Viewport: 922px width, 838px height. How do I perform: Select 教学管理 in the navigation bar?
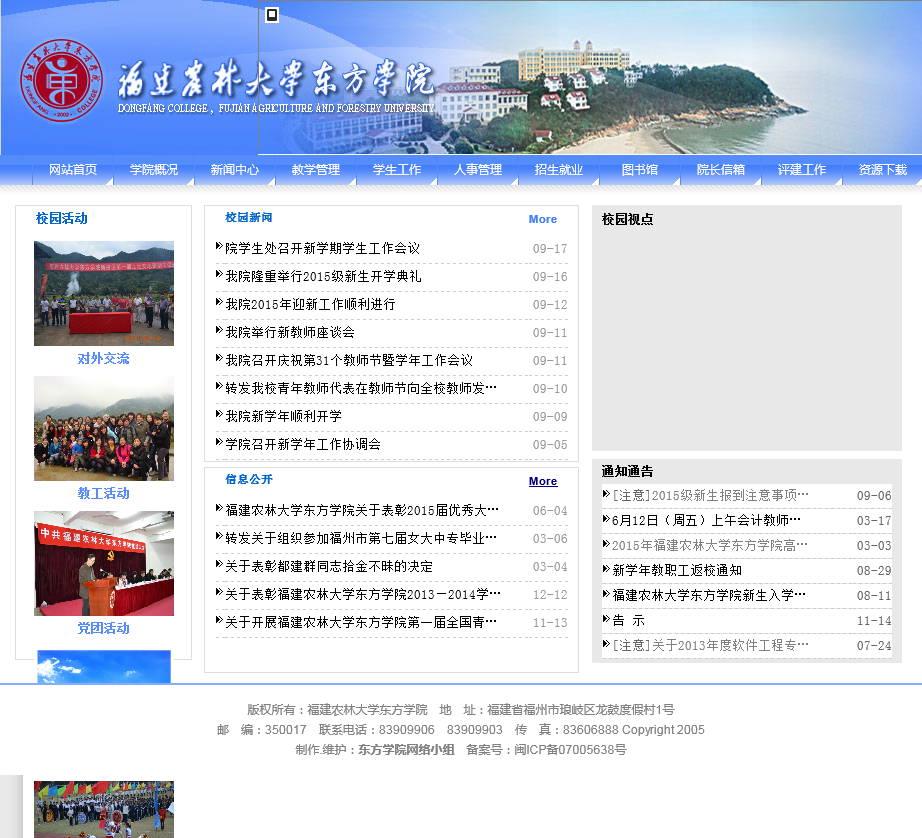[x=316, y=170]
